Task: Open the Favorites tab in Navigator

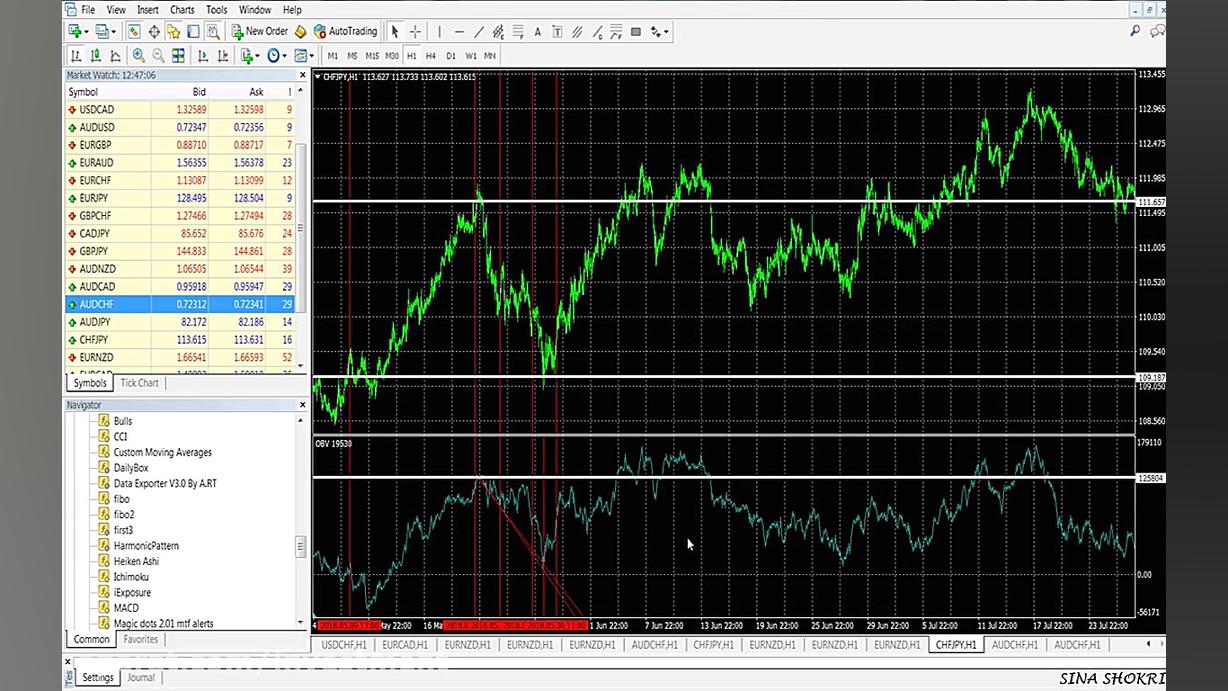Action: tap(141, 640)
